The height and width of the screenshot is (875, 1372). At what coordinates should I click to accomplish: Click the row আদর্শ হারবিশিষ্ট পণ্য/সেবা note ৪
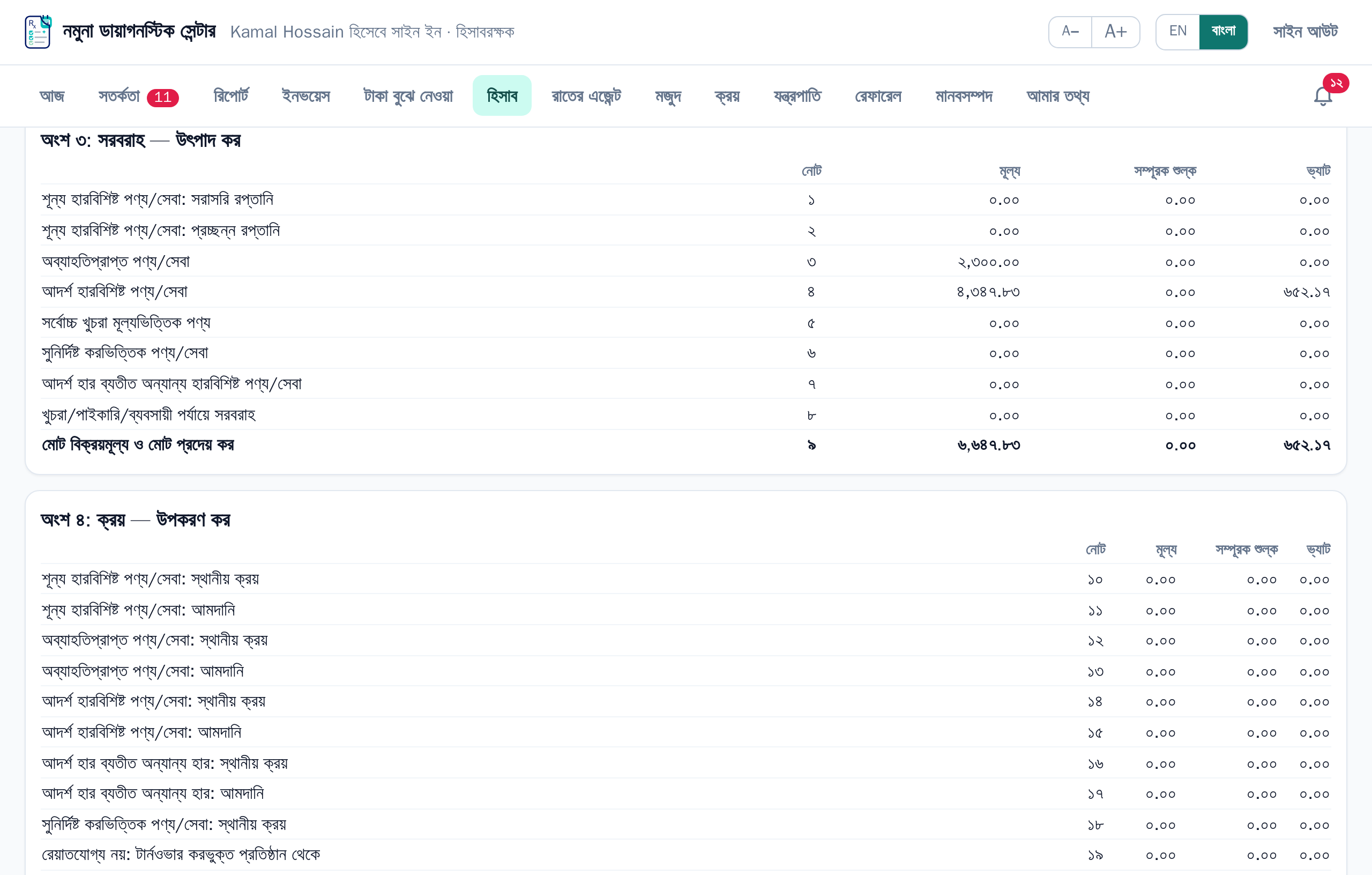click(686, 292)
